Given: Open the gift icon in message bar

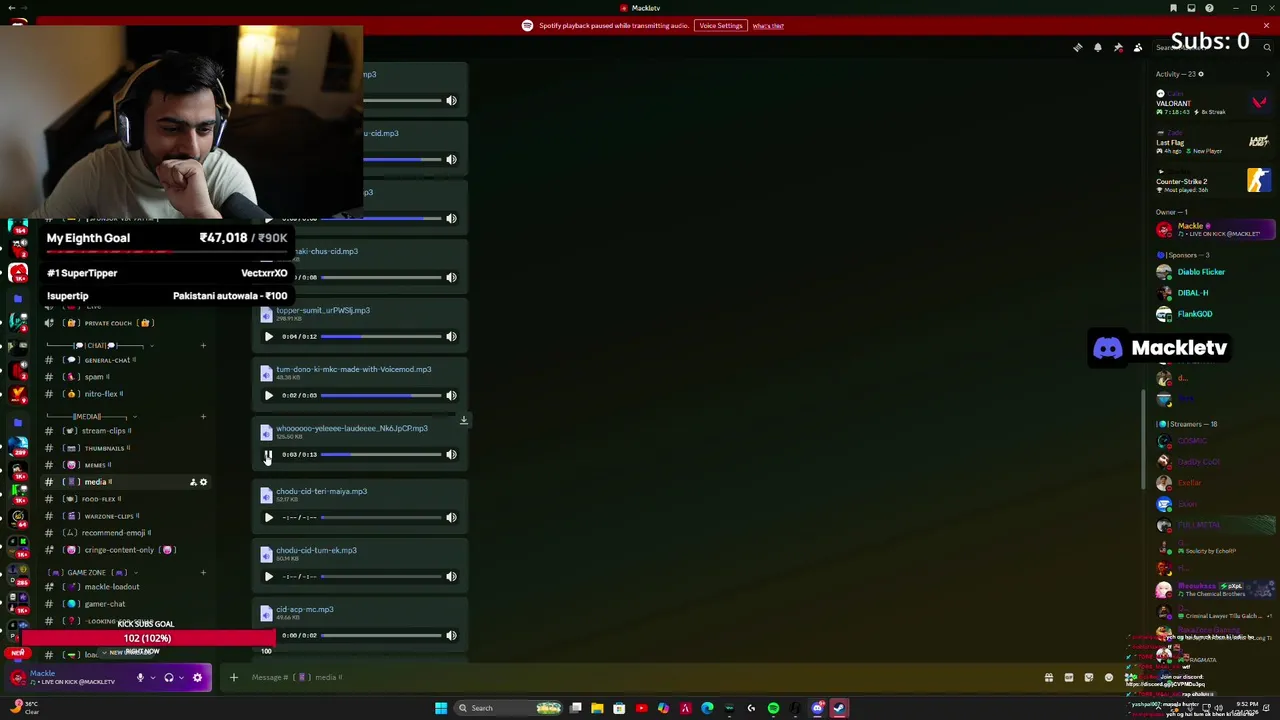Looking at the screenshot, I should point(1049,678).
